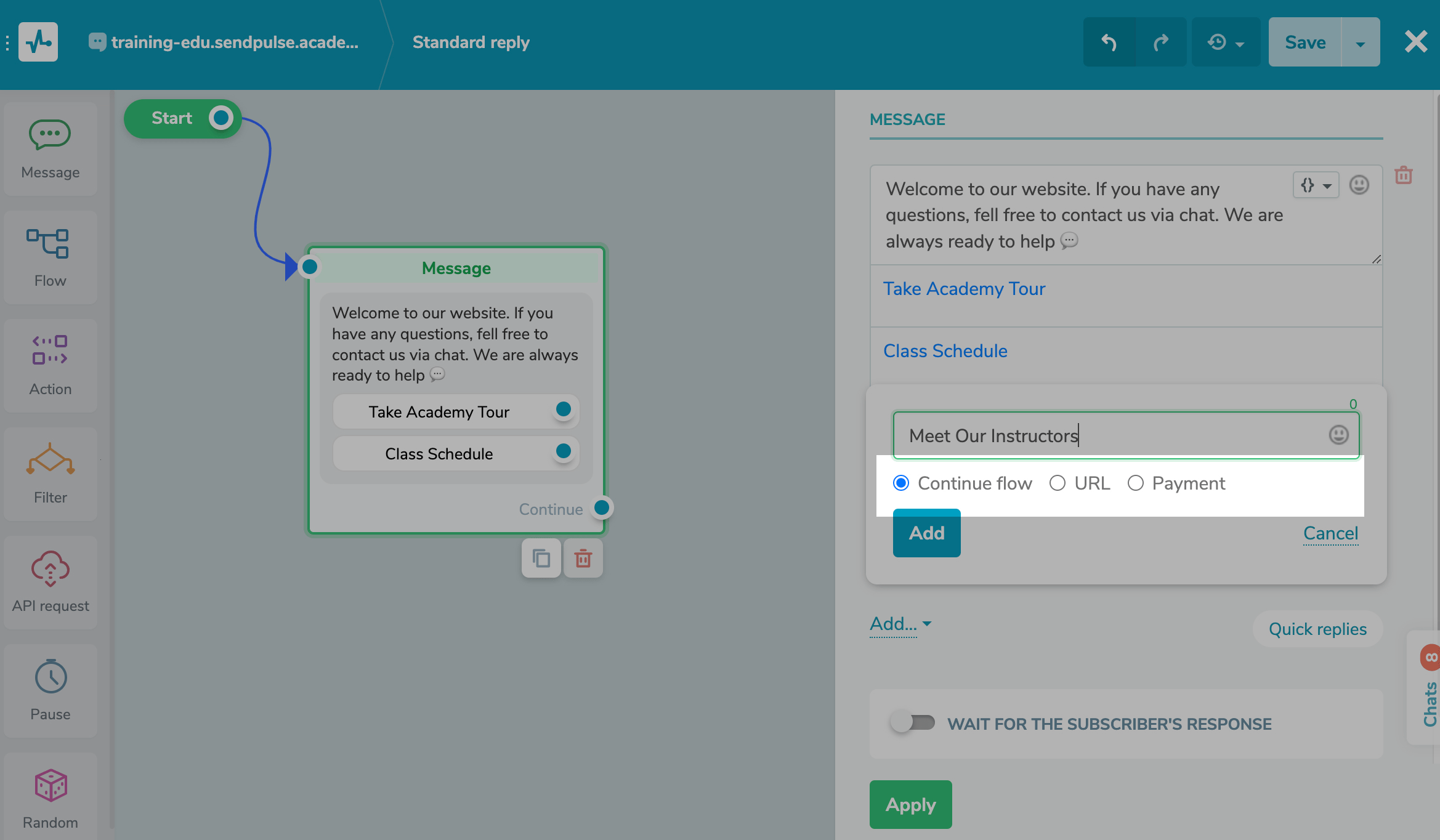Choose the Payment button type
The image size is (1440, 840).
coord(1136,483)
